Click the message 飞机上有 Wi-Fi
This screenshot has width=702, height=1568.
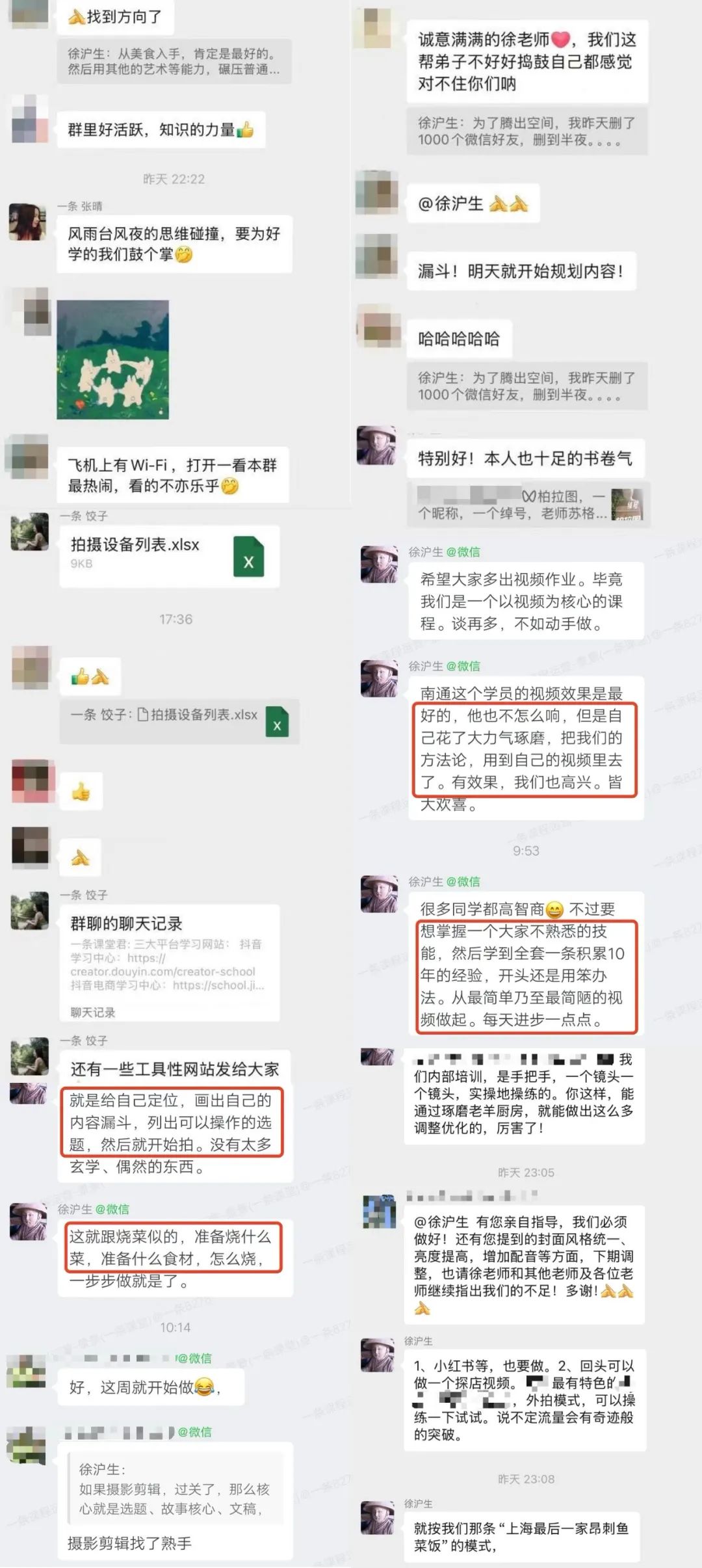pyautogui.click(x=173, y=475)
